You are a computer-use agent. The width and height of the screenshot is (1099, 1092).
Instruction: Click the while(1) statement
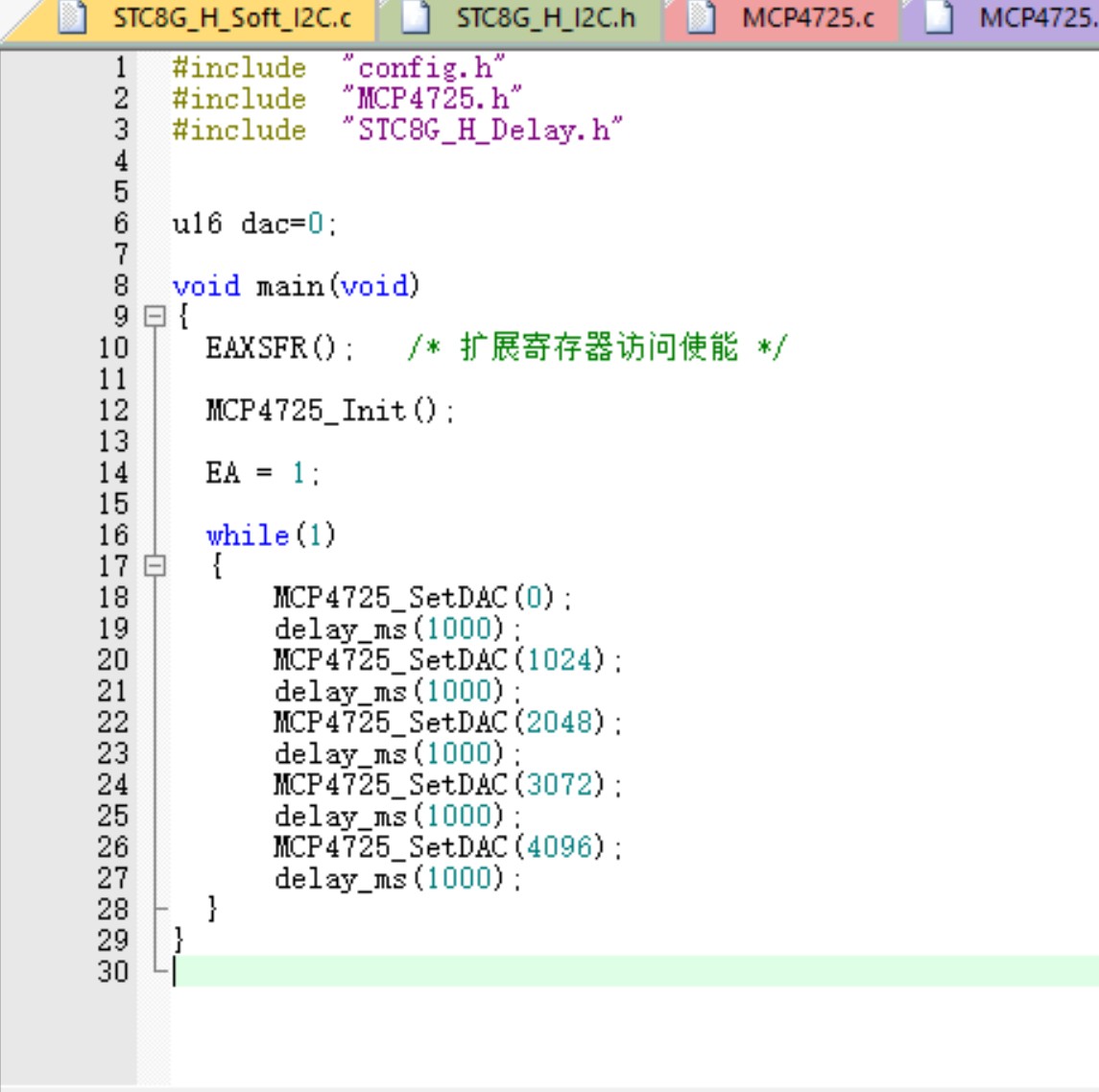[x=272, y=535]
